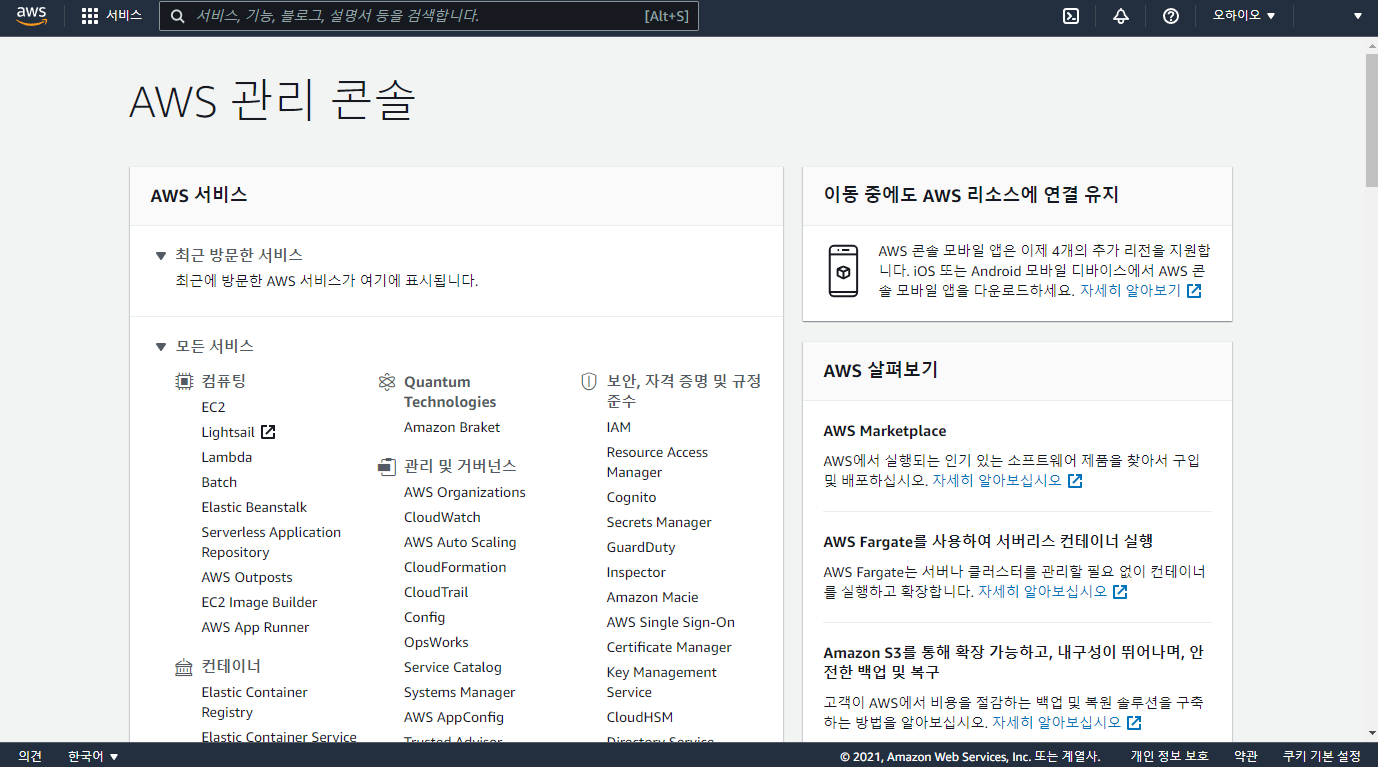Open the Config service link
Image resolution: width=1378 pixels, height=767 pixels.
click(425, 617)
